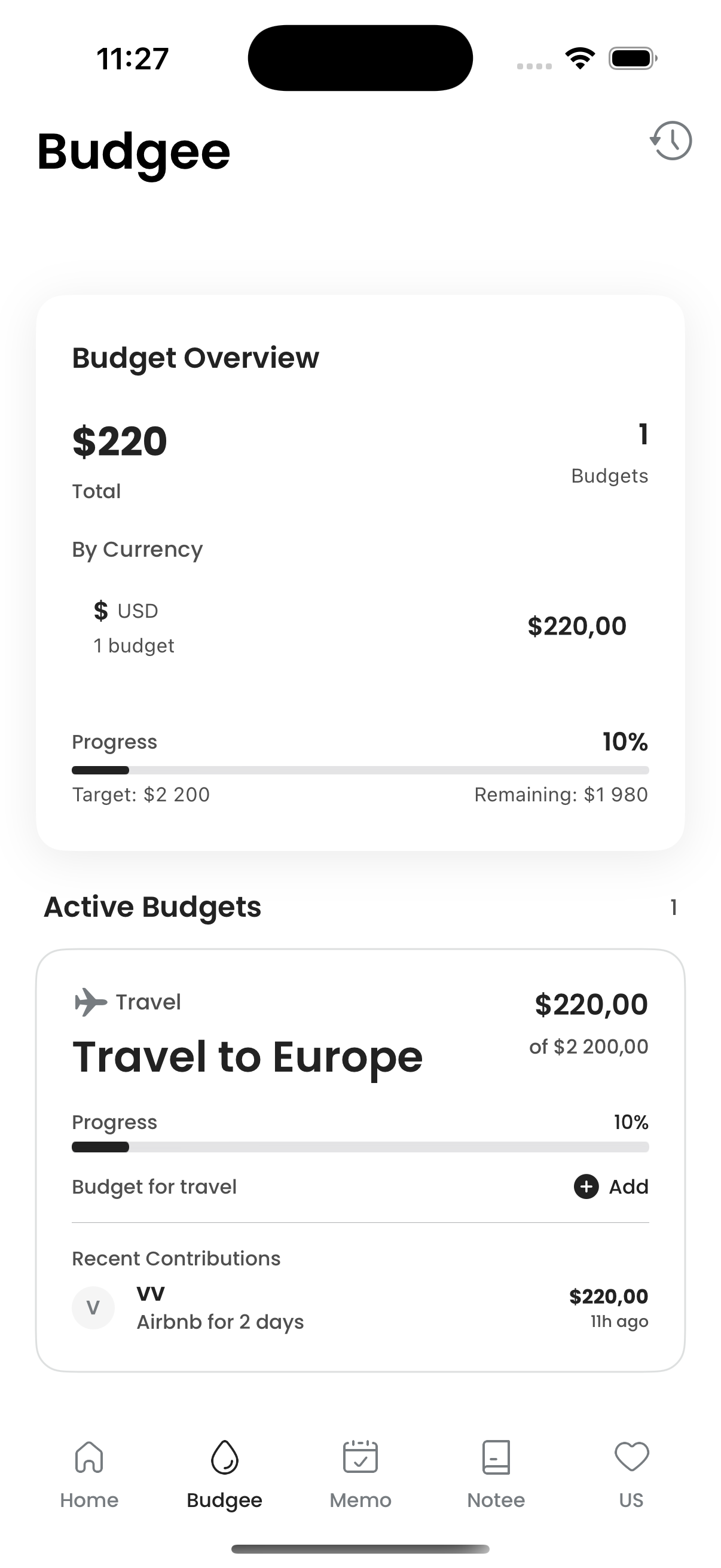721x1568 pixels.
Task: Open the Travel to Europe budget
Action: pos(360,1160)
